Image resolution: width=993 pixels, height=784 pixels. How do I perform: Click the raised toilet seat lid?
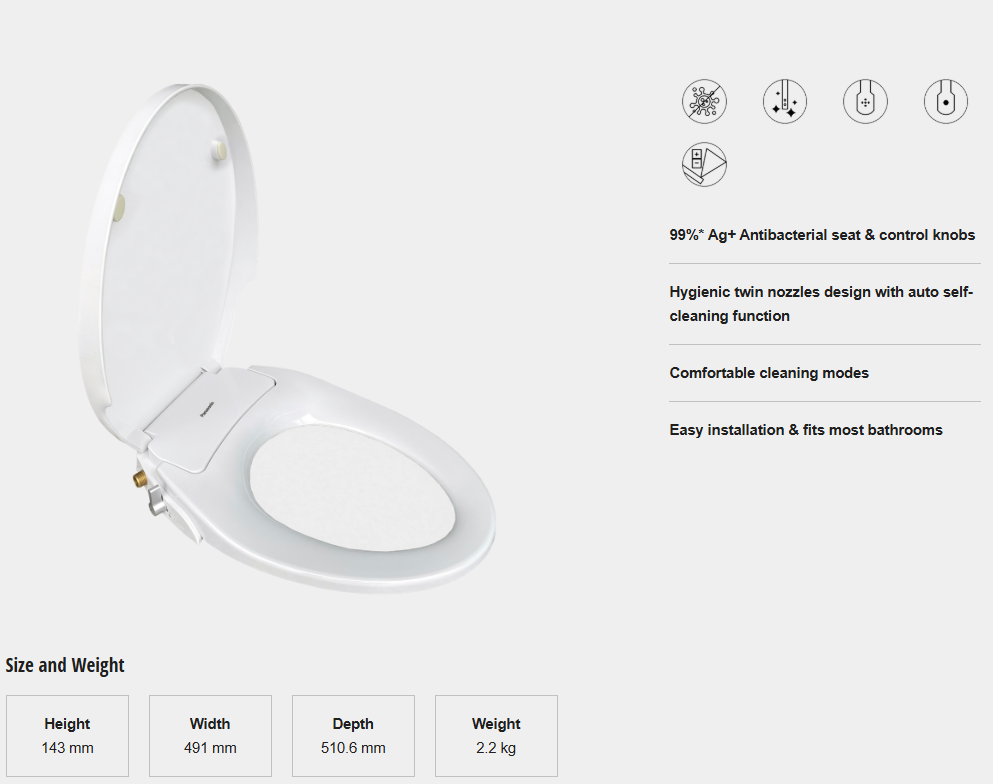click(x=168, y=253)
